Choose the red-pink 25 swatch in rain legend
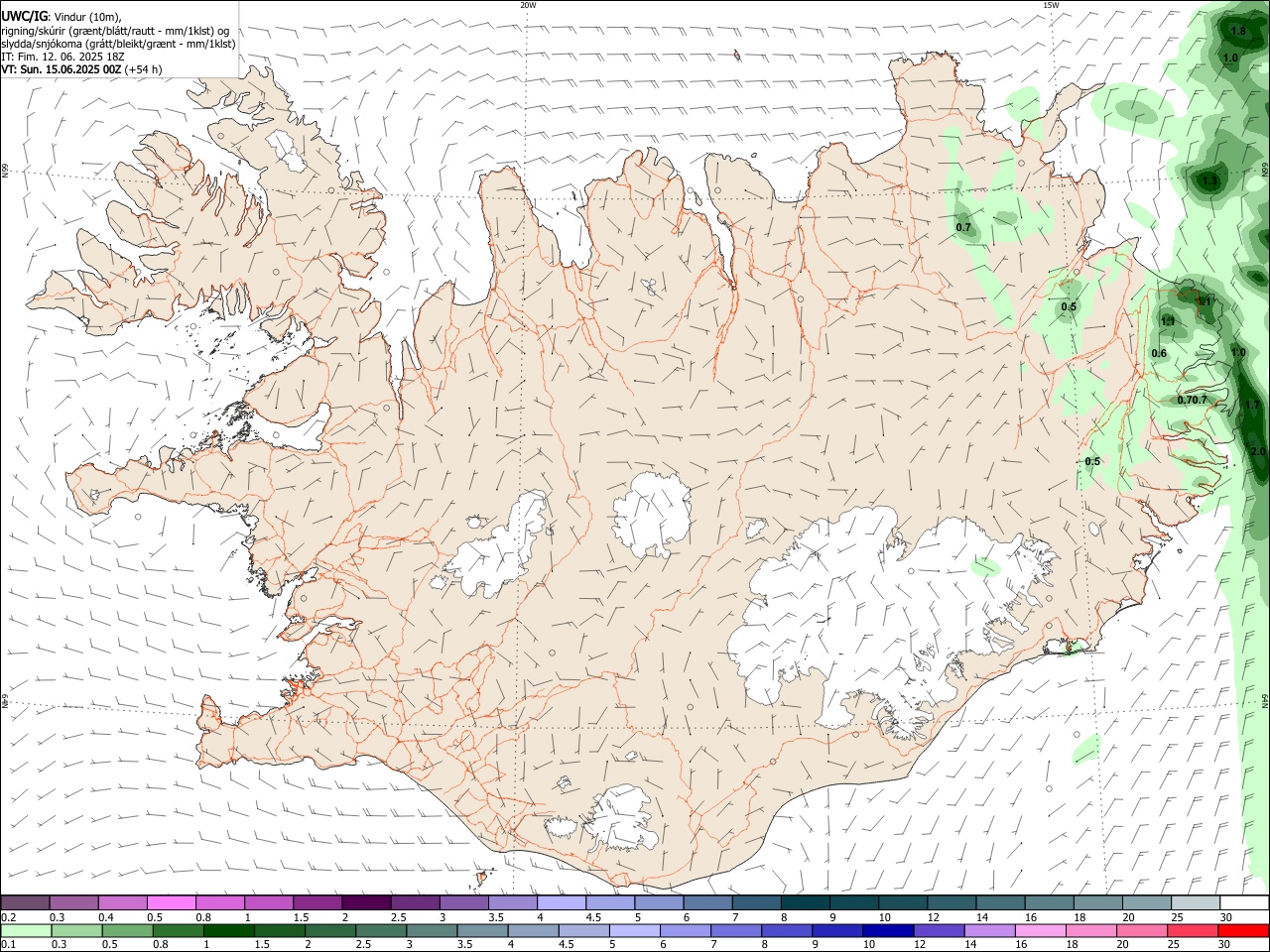1270x952 pixels. pos(1194,931)
